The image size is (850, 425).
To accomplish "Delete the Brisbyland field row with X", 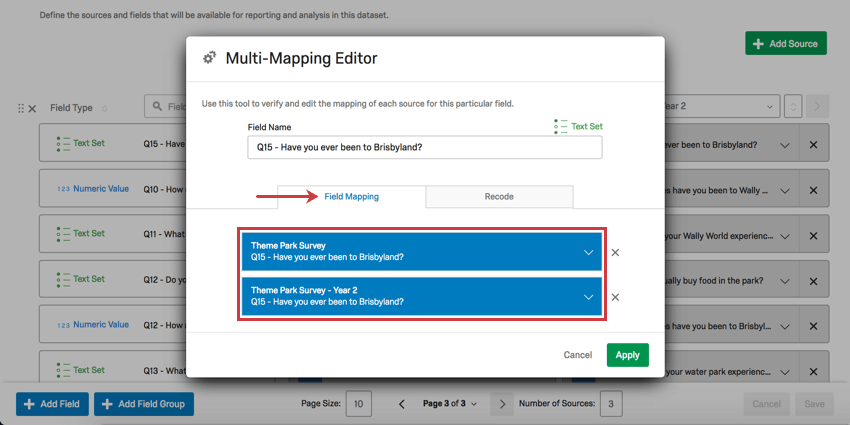I will (813, 145).
